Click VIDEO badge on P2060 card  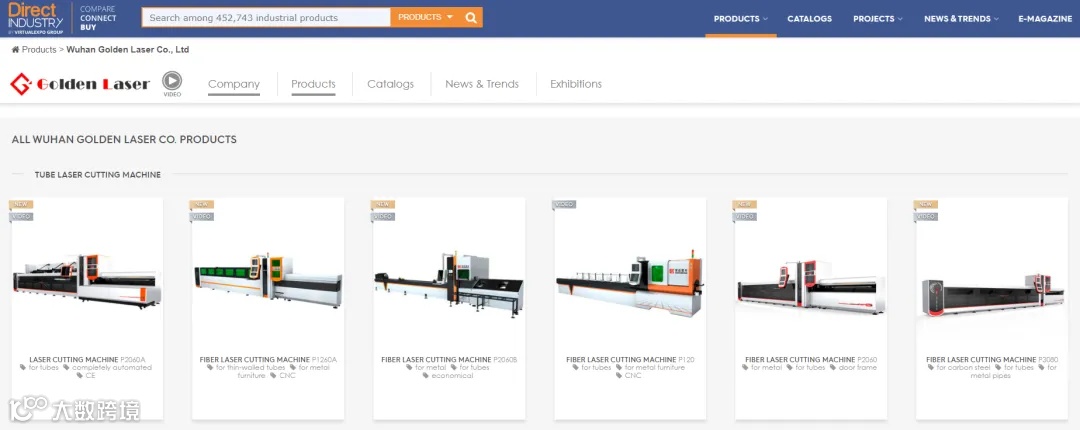click(745, 216)
